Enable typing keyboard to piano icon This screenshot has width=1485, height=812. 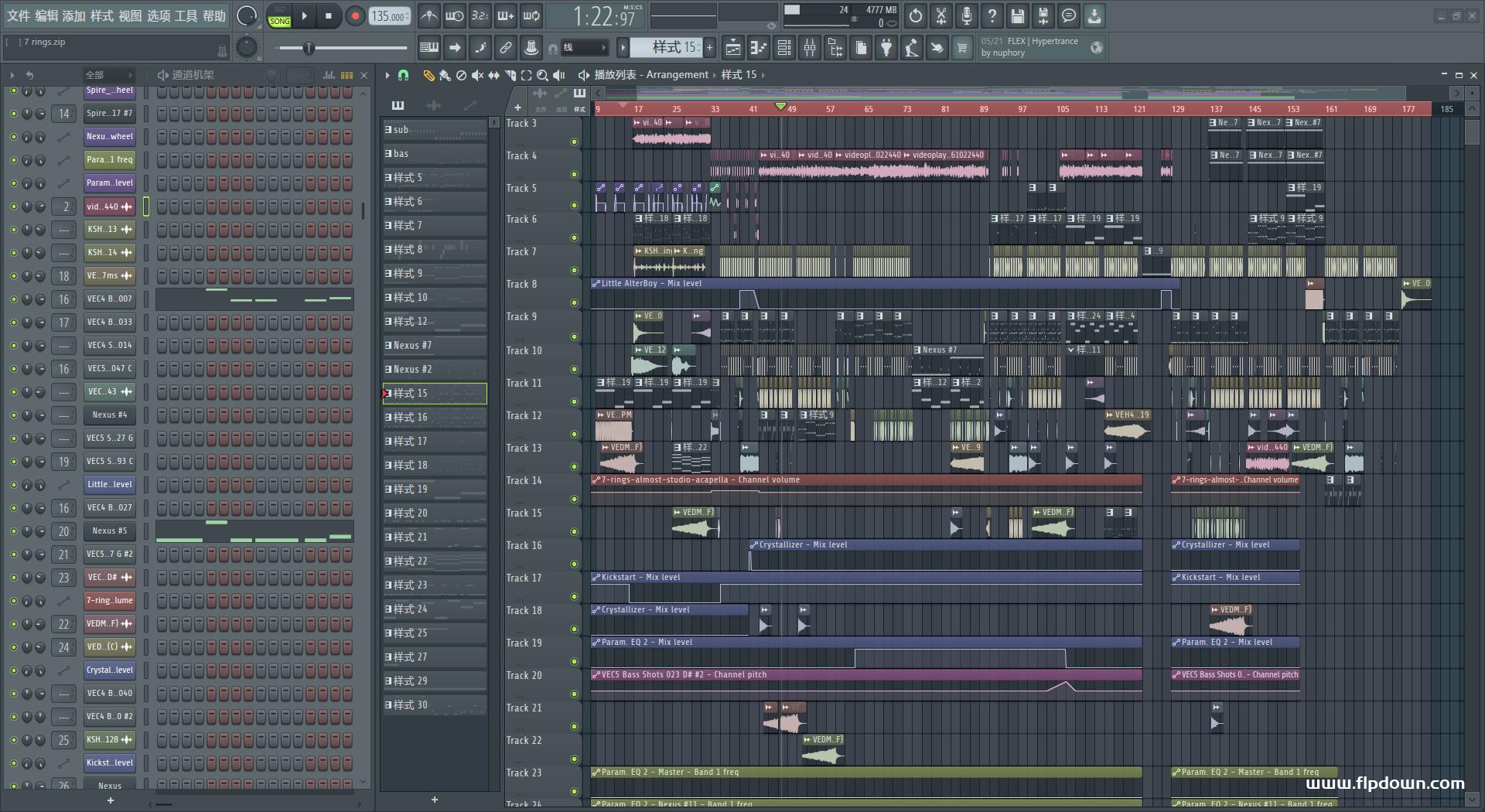point(429,48)
